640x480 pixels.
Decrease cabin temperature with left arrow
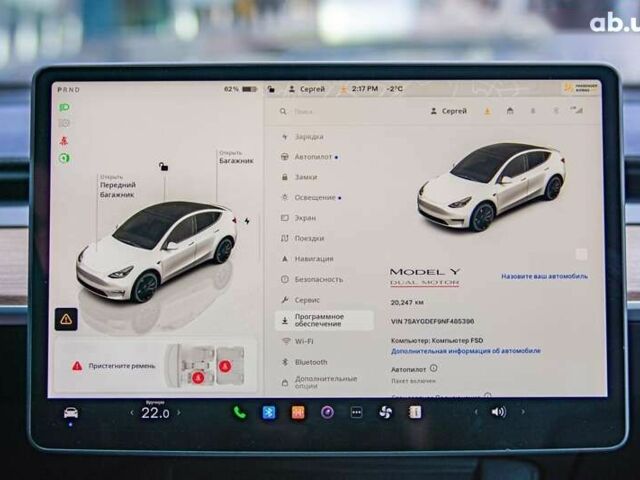pyautogui.click(x=132, y=413)
